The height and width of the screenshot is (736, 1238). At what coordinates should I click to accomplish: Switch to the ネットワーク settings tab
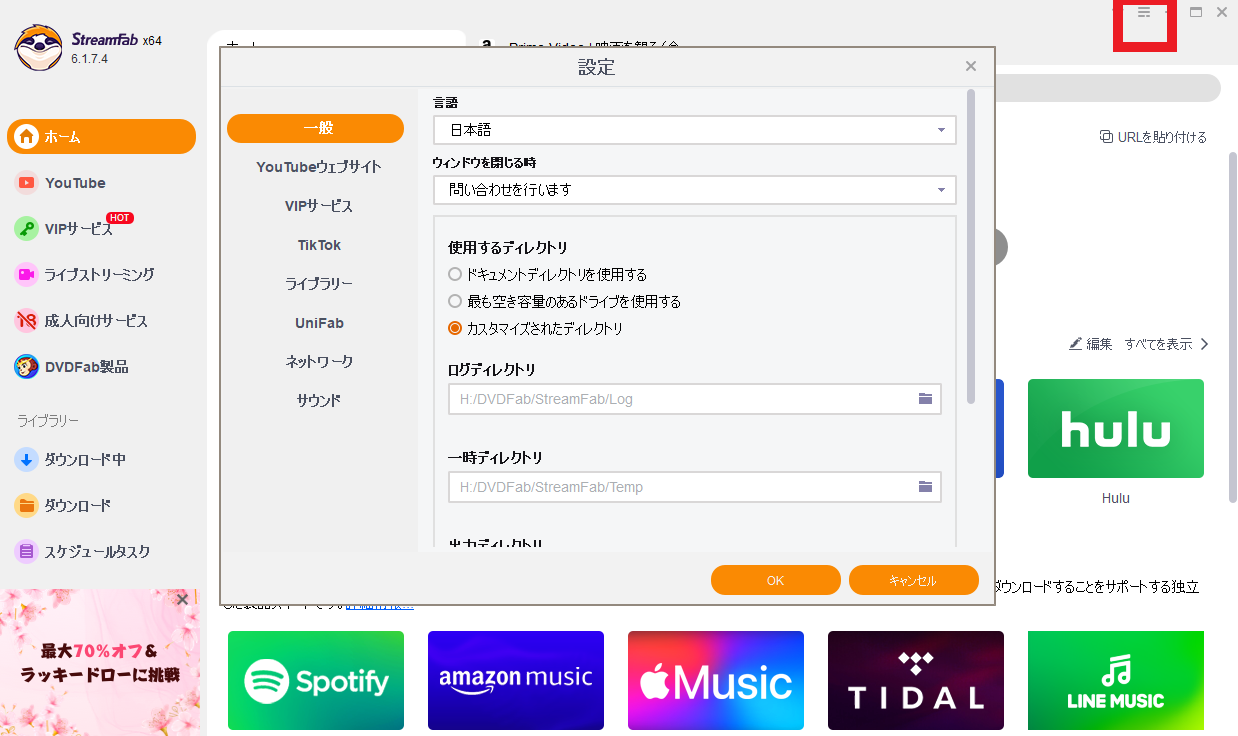[x=319, y=361]
